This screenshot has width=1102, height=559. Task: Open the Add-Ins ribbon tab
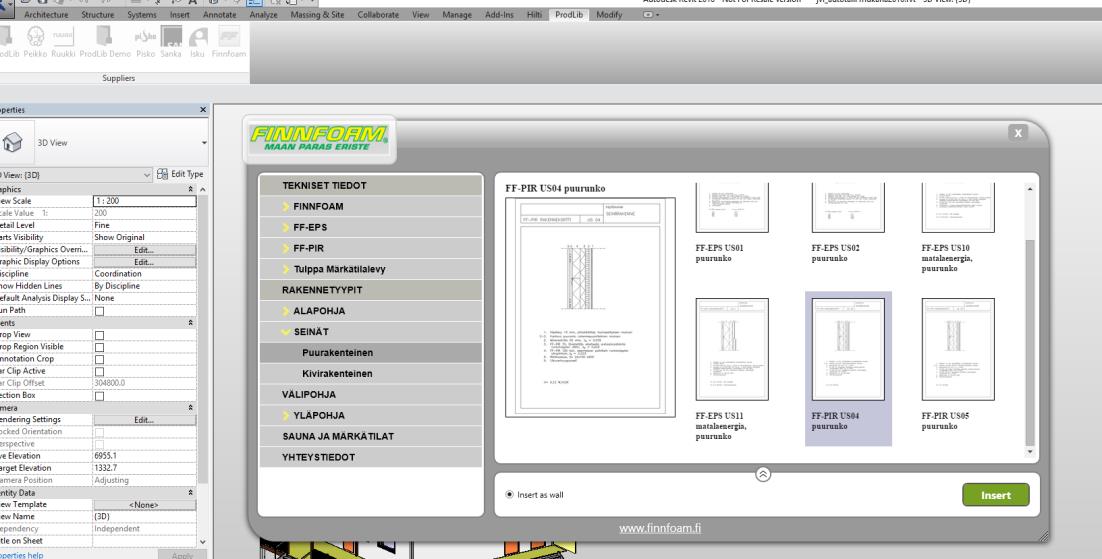[499, 15]
